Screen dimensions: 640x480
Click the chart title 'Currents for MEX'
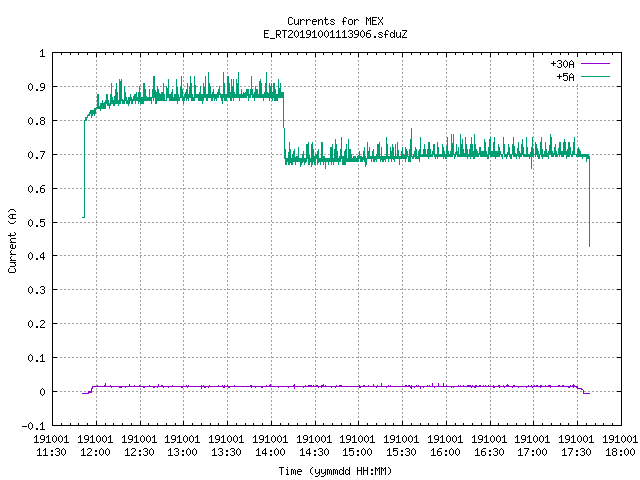pyautogui.click(x=335, y=21)
